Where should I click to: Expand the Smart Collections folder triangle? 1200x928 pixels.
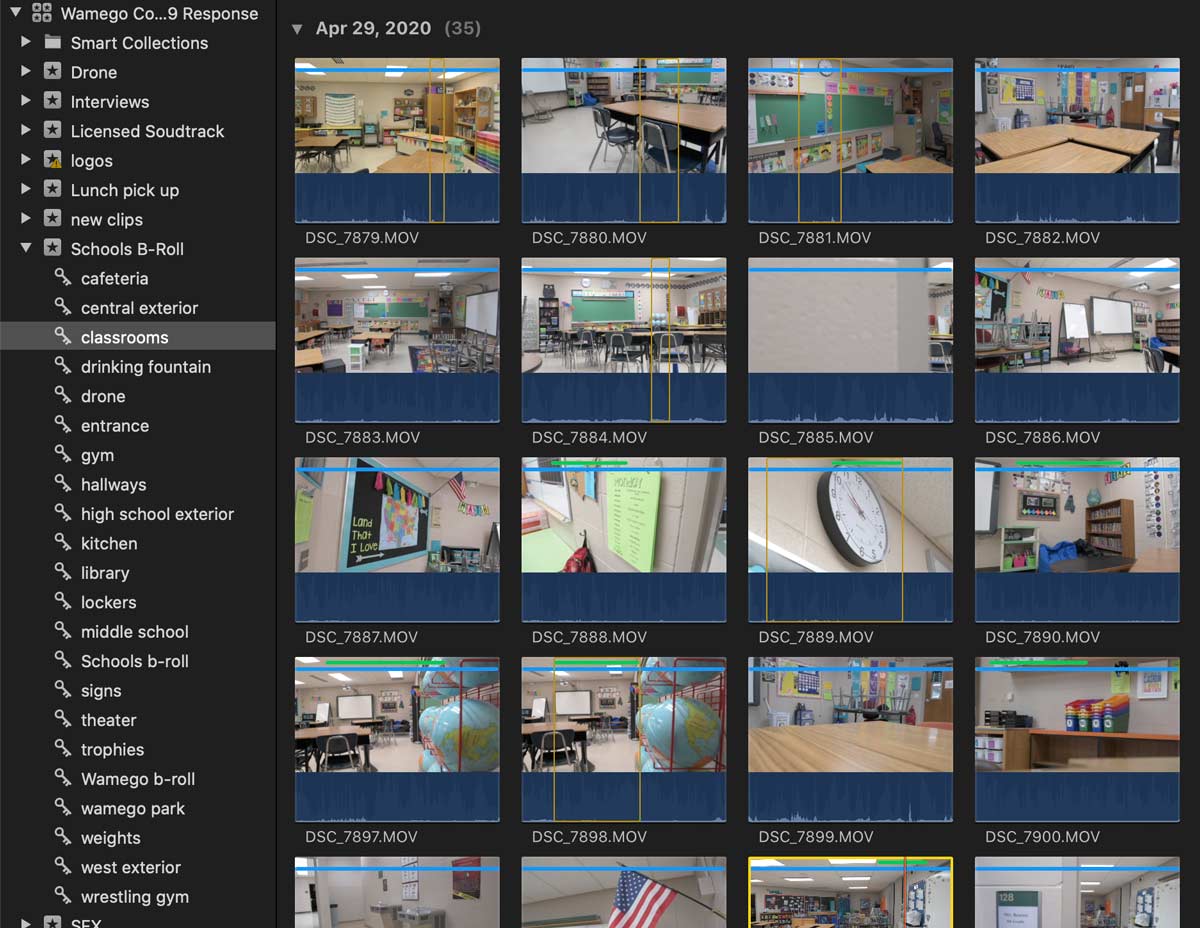[26, 43]
